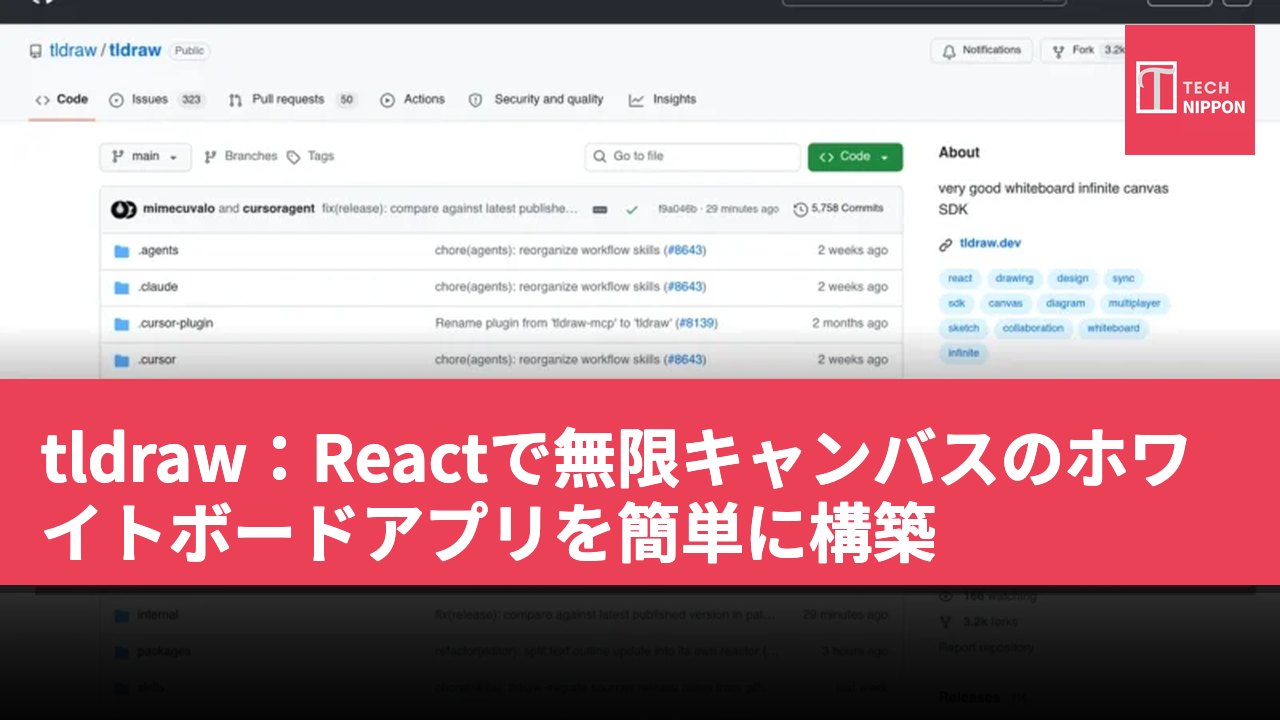The width and height of the screenshot is (1280, 720).
Task: Open the mimecuvalo author link
Action: point(178,209)
